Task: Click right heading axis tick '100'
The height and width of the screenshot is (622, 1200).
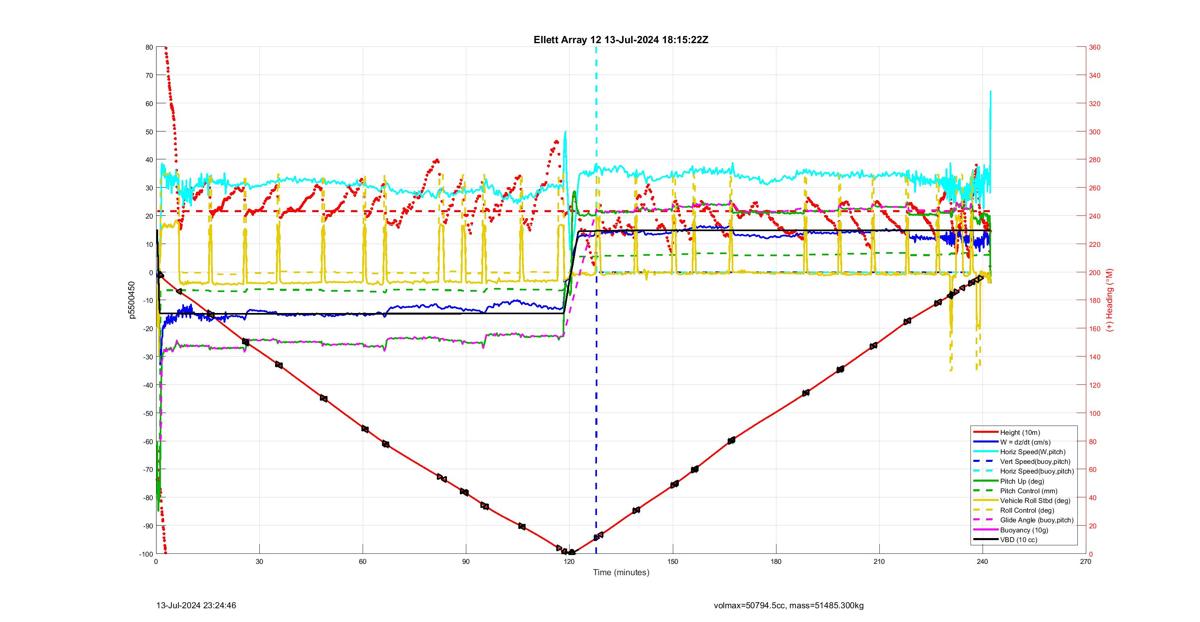Action: point(1094,413)
